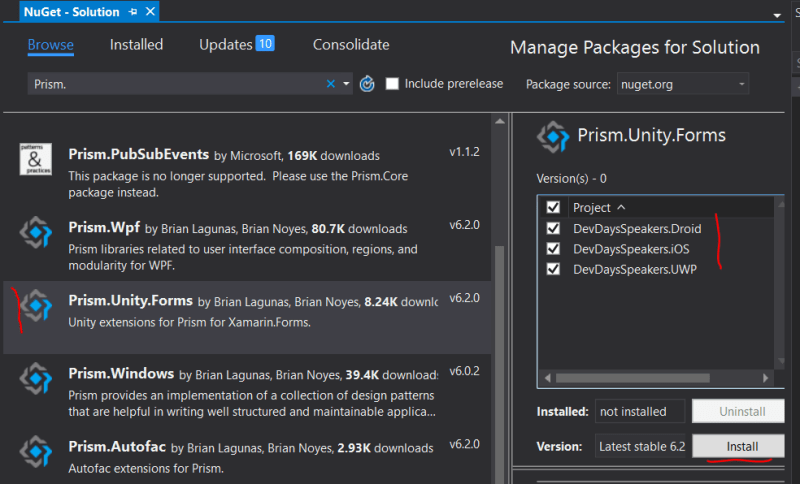Uncheck DevDaysSpeakers.UWP project
This screenshot has height=484, width=800.
pos(553,269)
